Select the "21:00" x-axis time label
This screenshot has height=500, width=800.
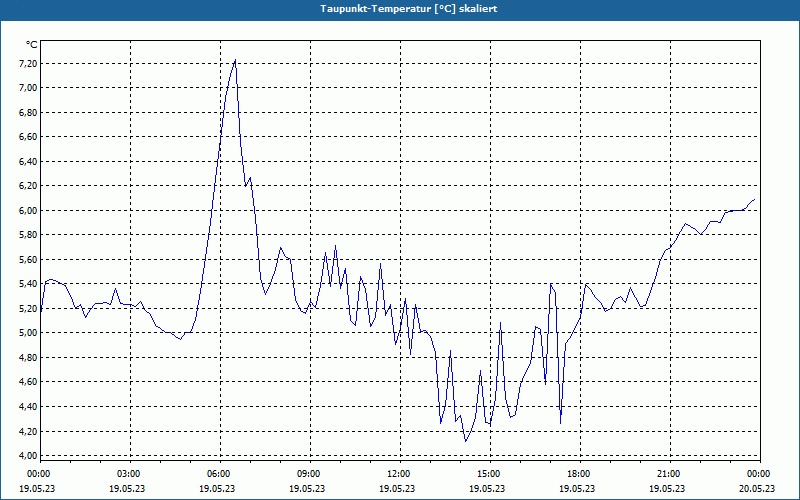pyautogui.click(x=668, y=474)
